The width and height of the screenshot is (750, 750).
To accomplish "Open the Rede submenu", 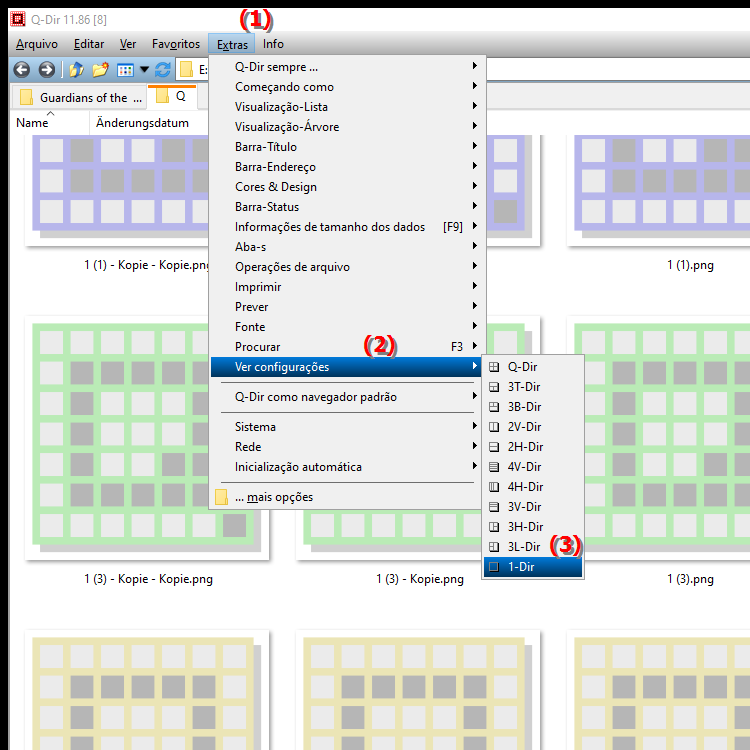I will [x=347, y=447].
